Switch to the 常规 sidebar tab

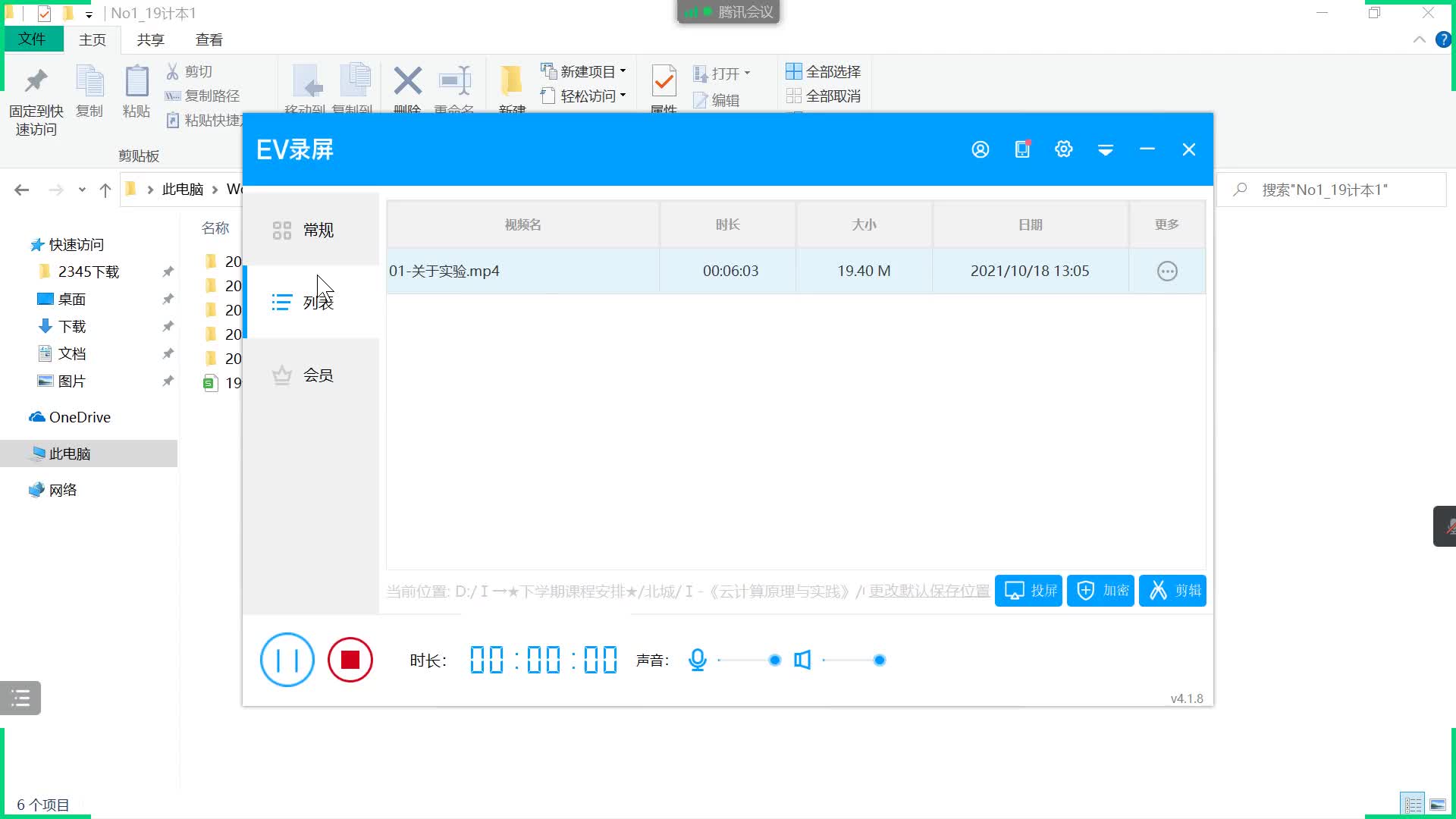[x=311, y=230]
